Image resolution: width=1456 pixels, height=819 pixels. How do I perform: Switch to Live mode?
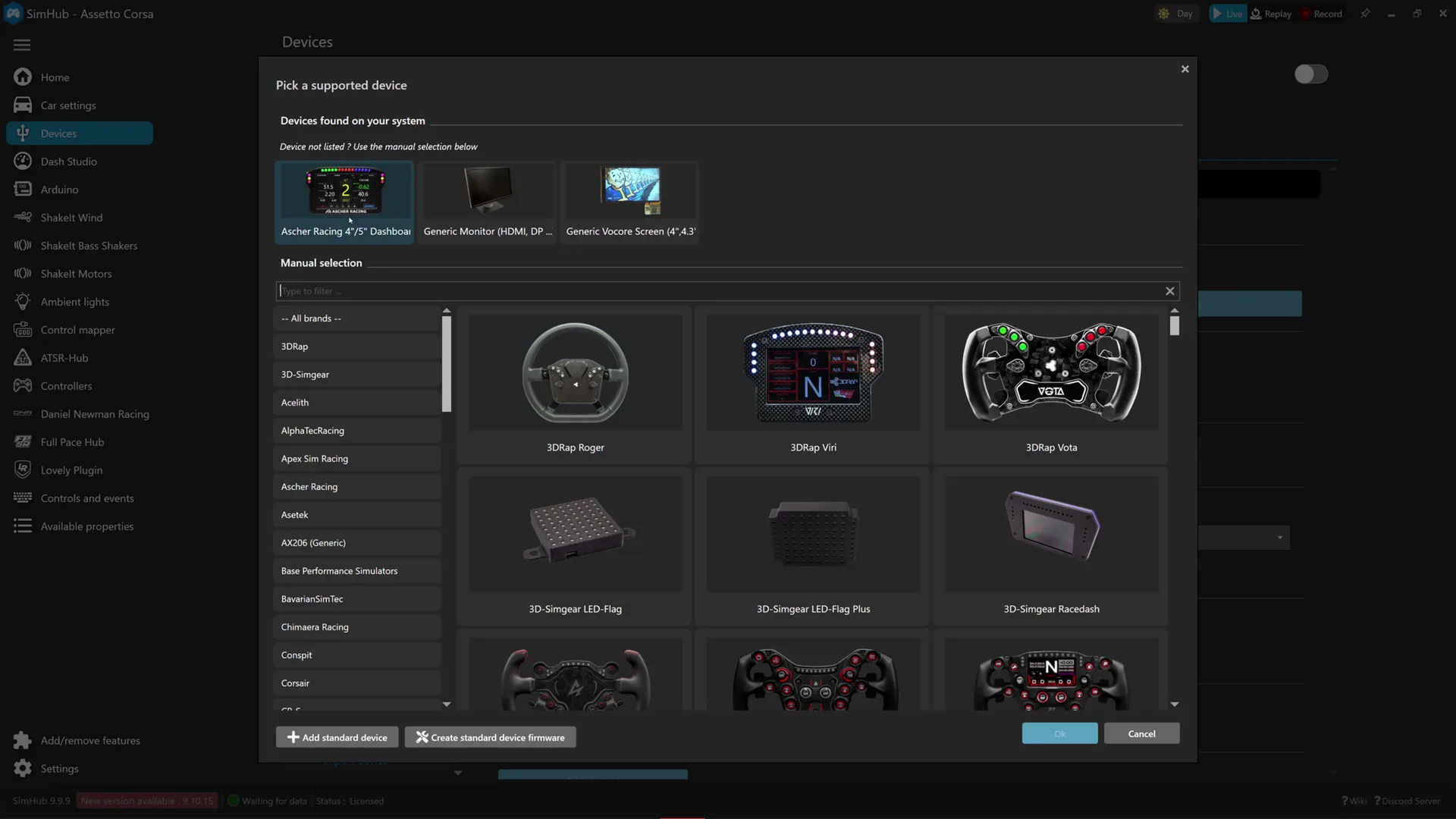point(1227,14)
